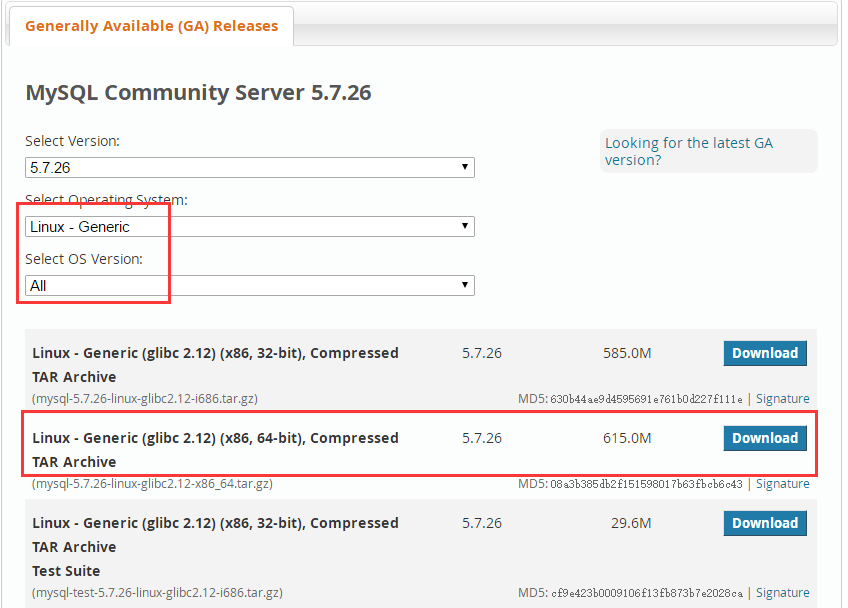
Task: Download the Test Suite TAR Archive
Action: (x=765, y=523)
